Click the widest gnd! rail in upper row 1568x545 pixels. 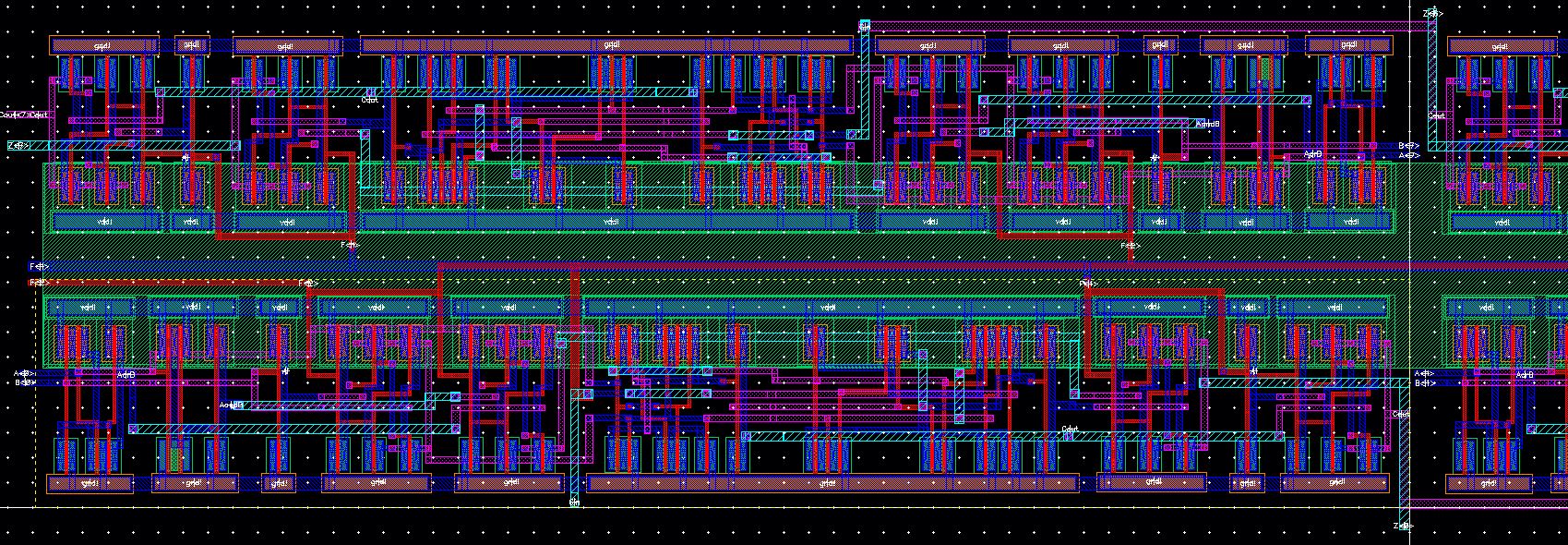point(606,45)
